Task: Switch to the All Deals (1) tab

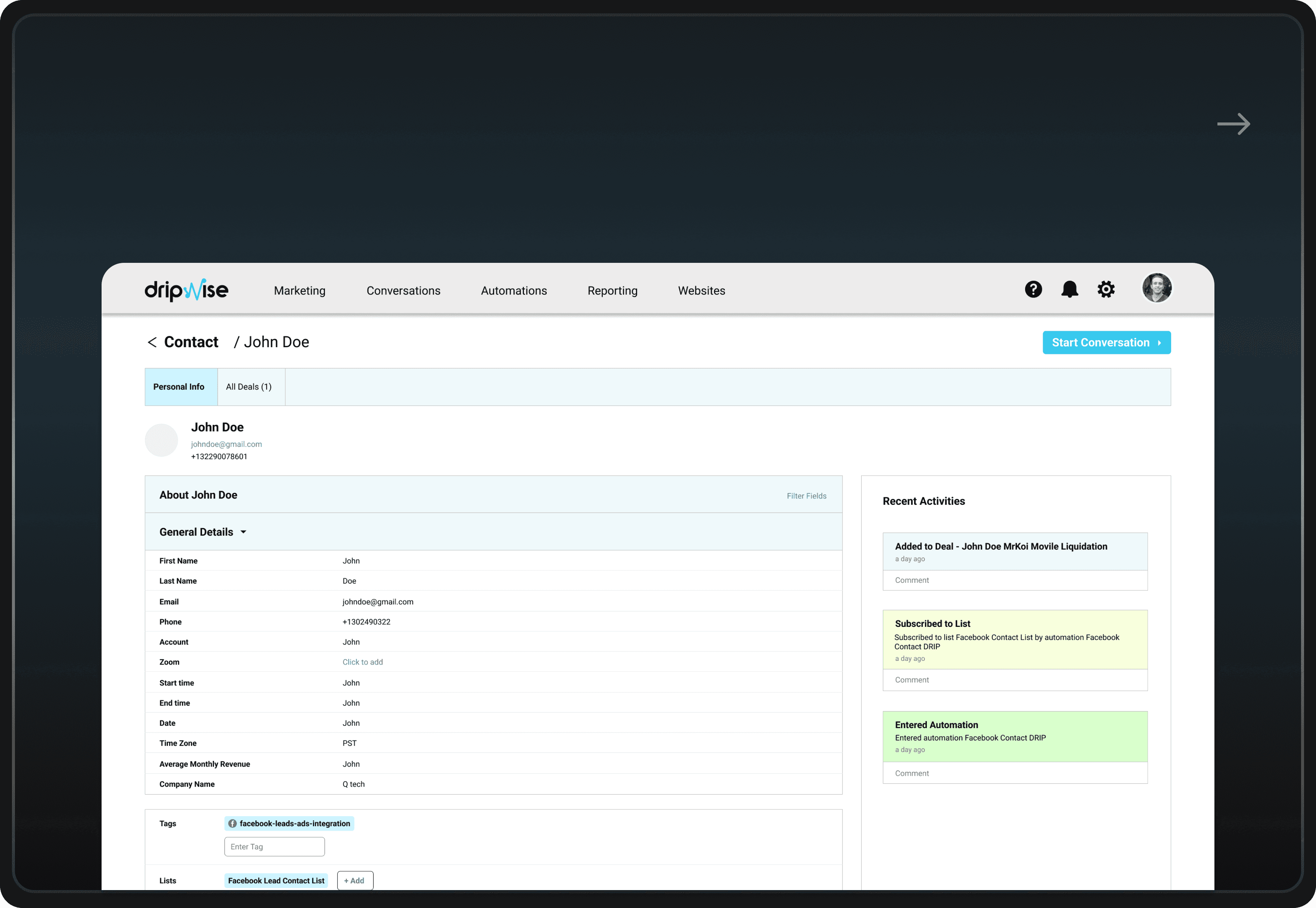Action: tap(249, 387)
